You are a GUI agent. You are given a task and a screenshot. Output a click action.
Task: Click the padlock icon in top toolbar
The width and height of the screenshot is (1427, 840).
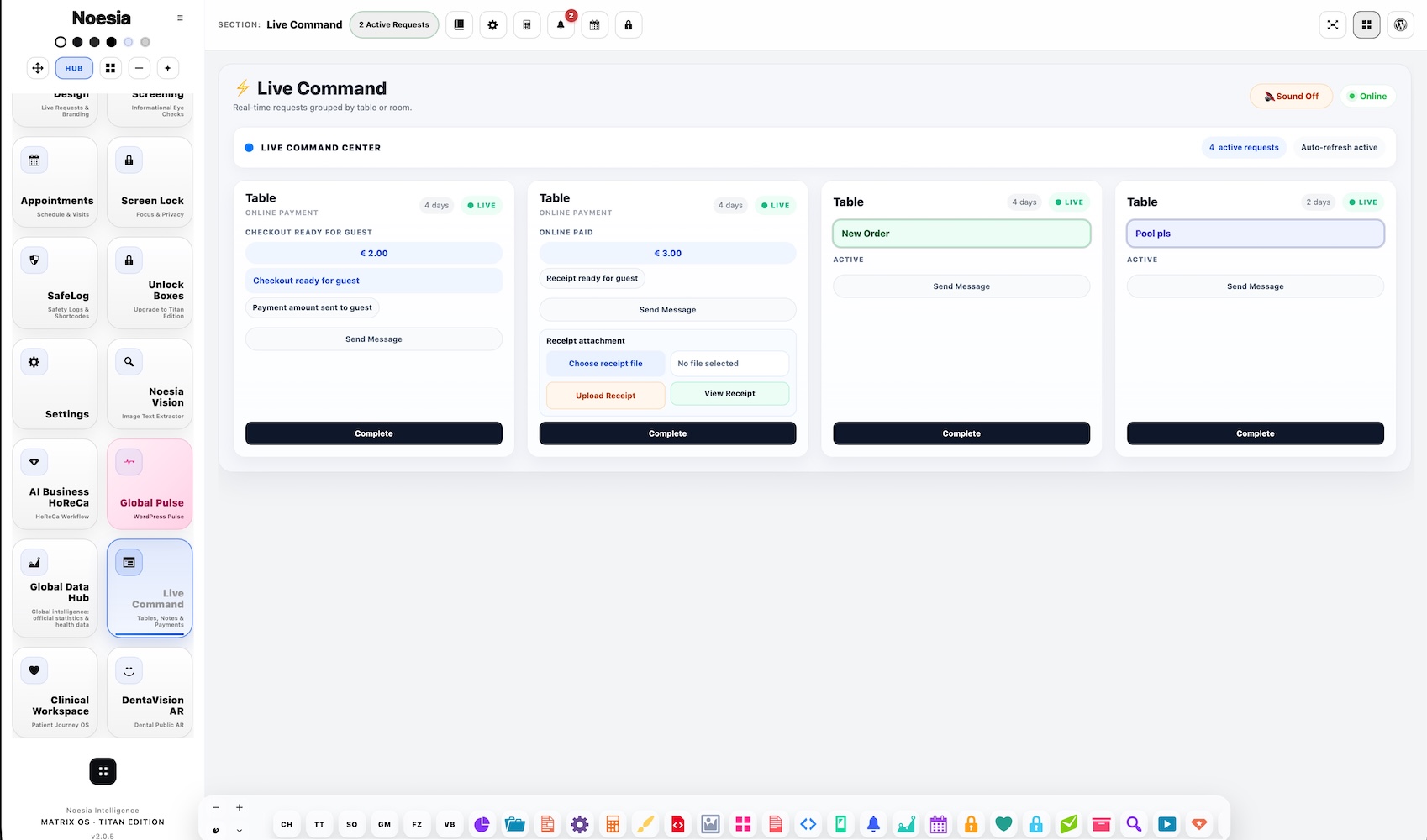point(629,25)
